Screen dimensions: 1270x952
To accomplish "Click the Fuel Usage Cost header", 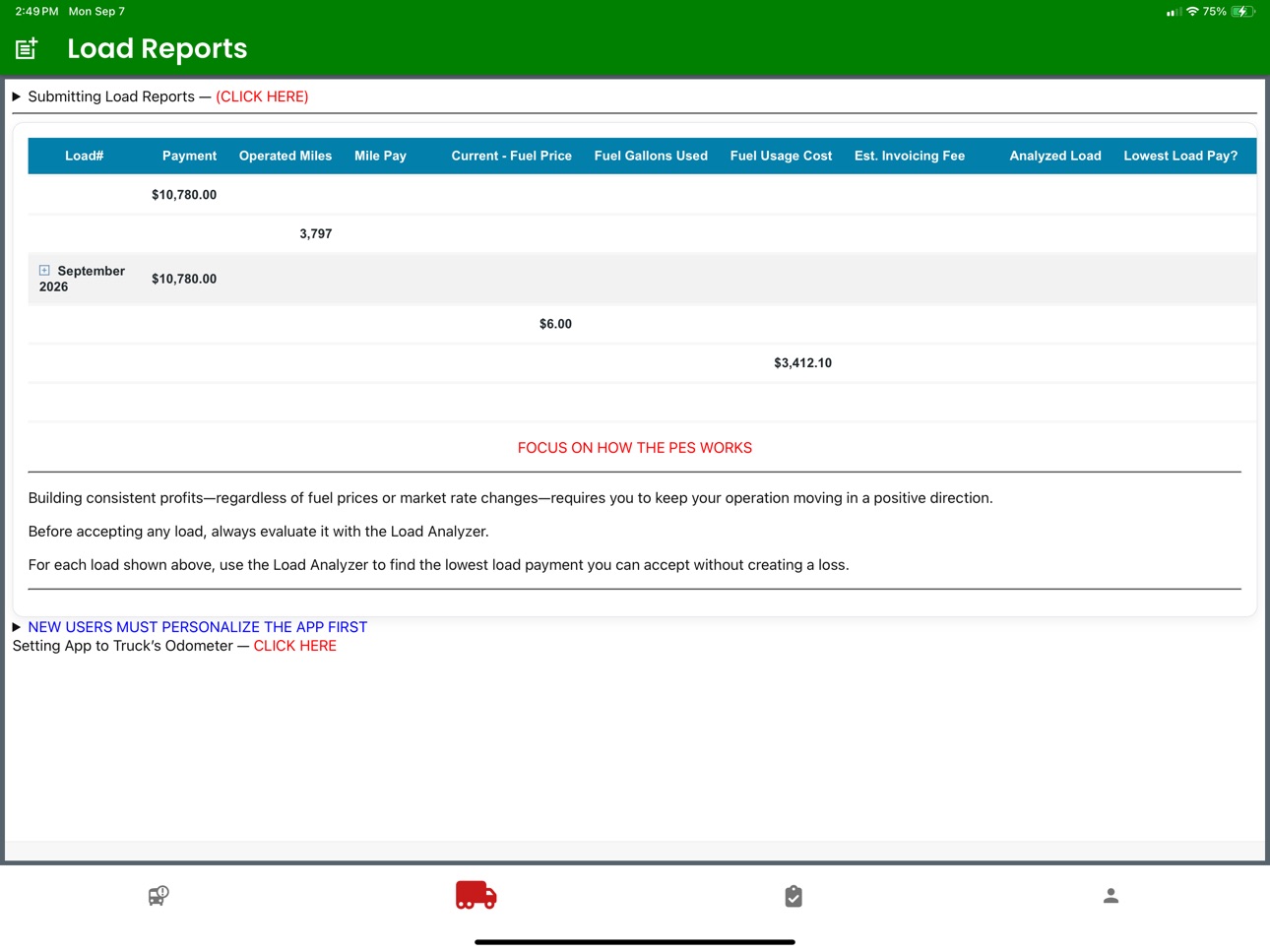I will (781, 156).
